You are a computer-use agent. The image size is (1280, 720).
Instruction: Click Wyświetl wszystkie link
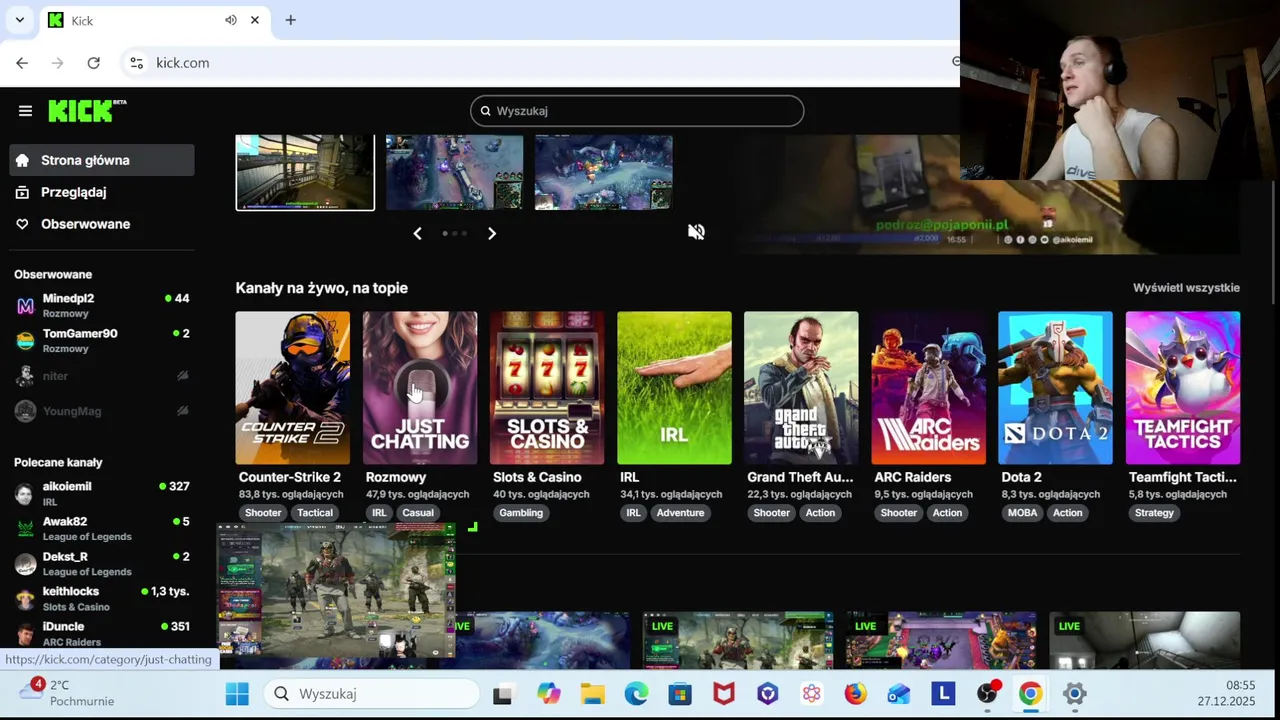(1186, 288)
